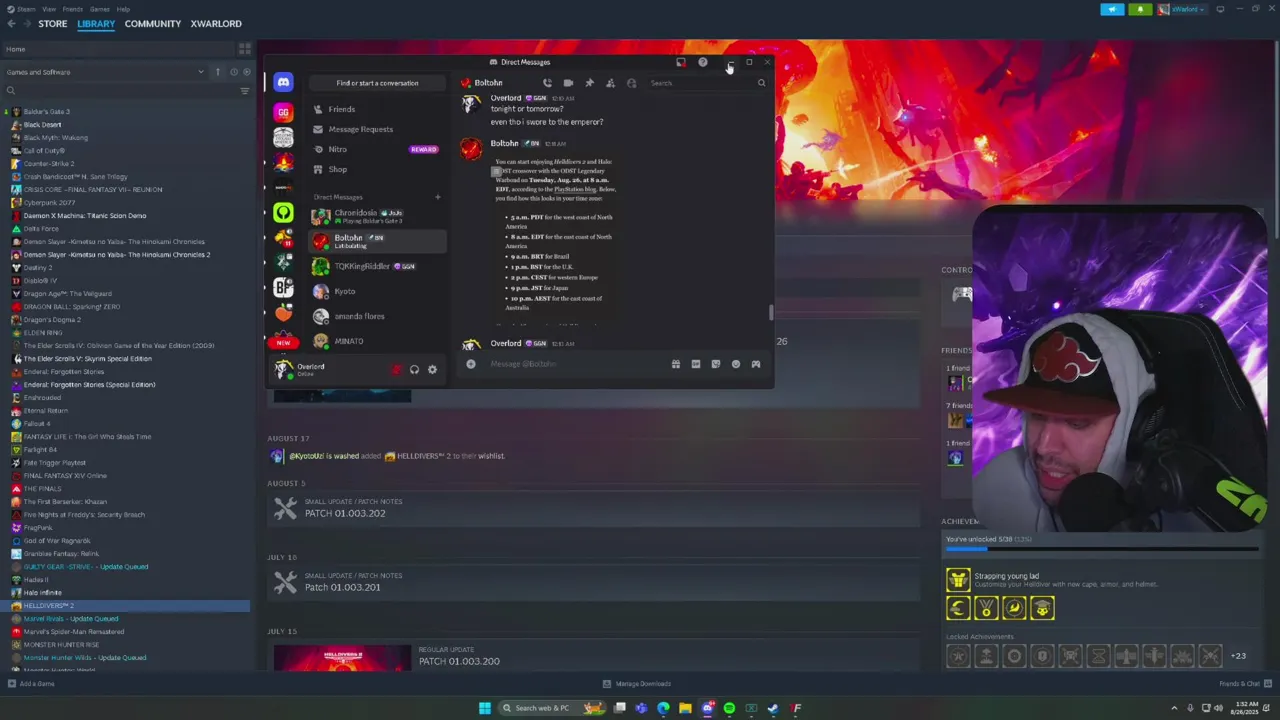
Task: Expand Games and Software dropdown in Steam
Action: pyautogui.click(x=104, y=72)
